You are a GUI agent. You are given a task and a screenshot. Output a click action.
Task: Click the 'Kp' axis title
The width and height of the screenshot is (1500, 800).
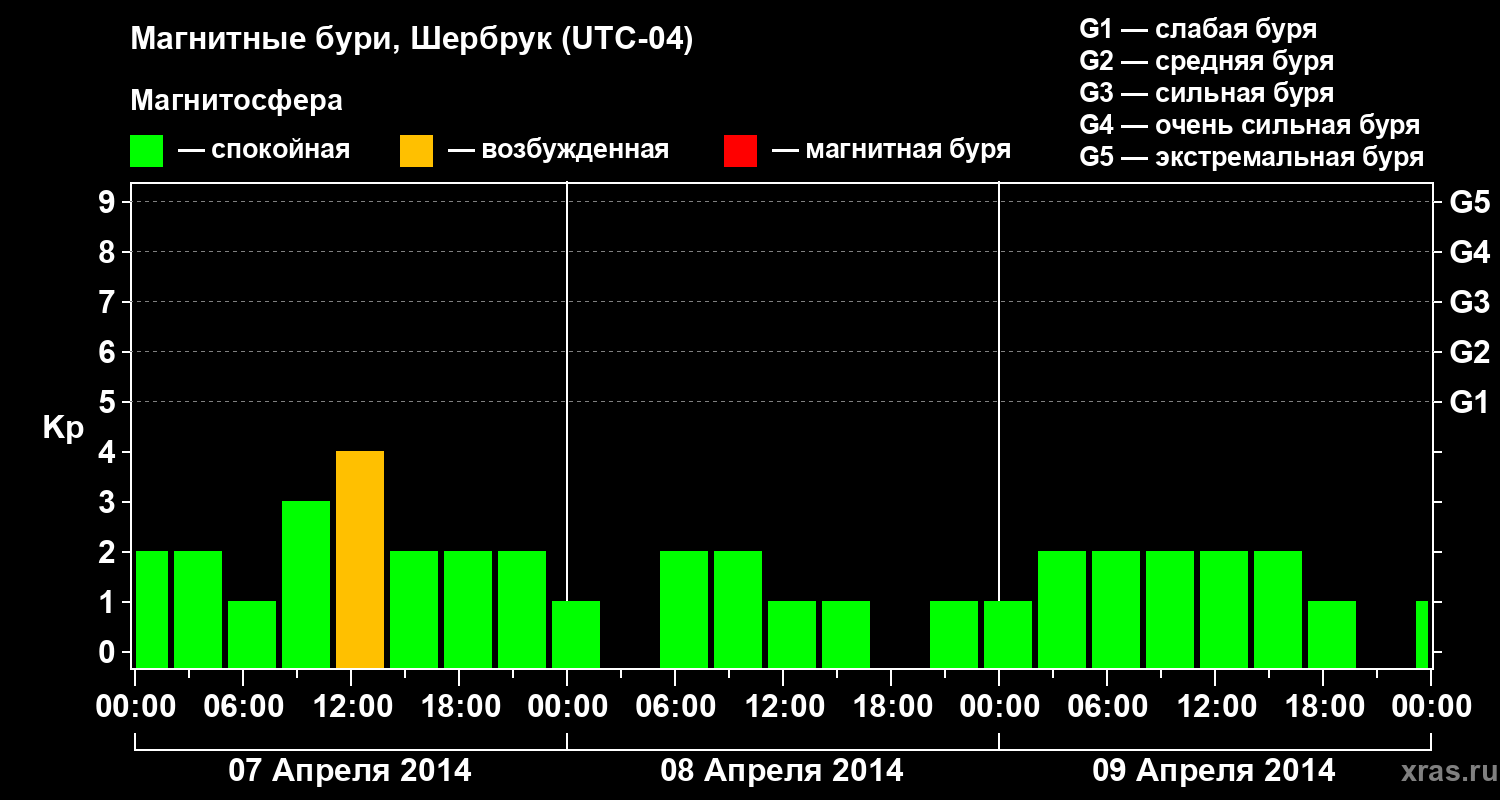[63, 428]
